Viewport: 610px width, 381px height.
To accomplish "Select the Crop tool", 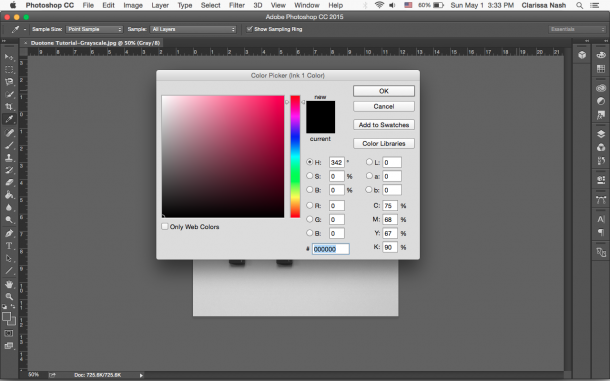I will pos(9,107).
